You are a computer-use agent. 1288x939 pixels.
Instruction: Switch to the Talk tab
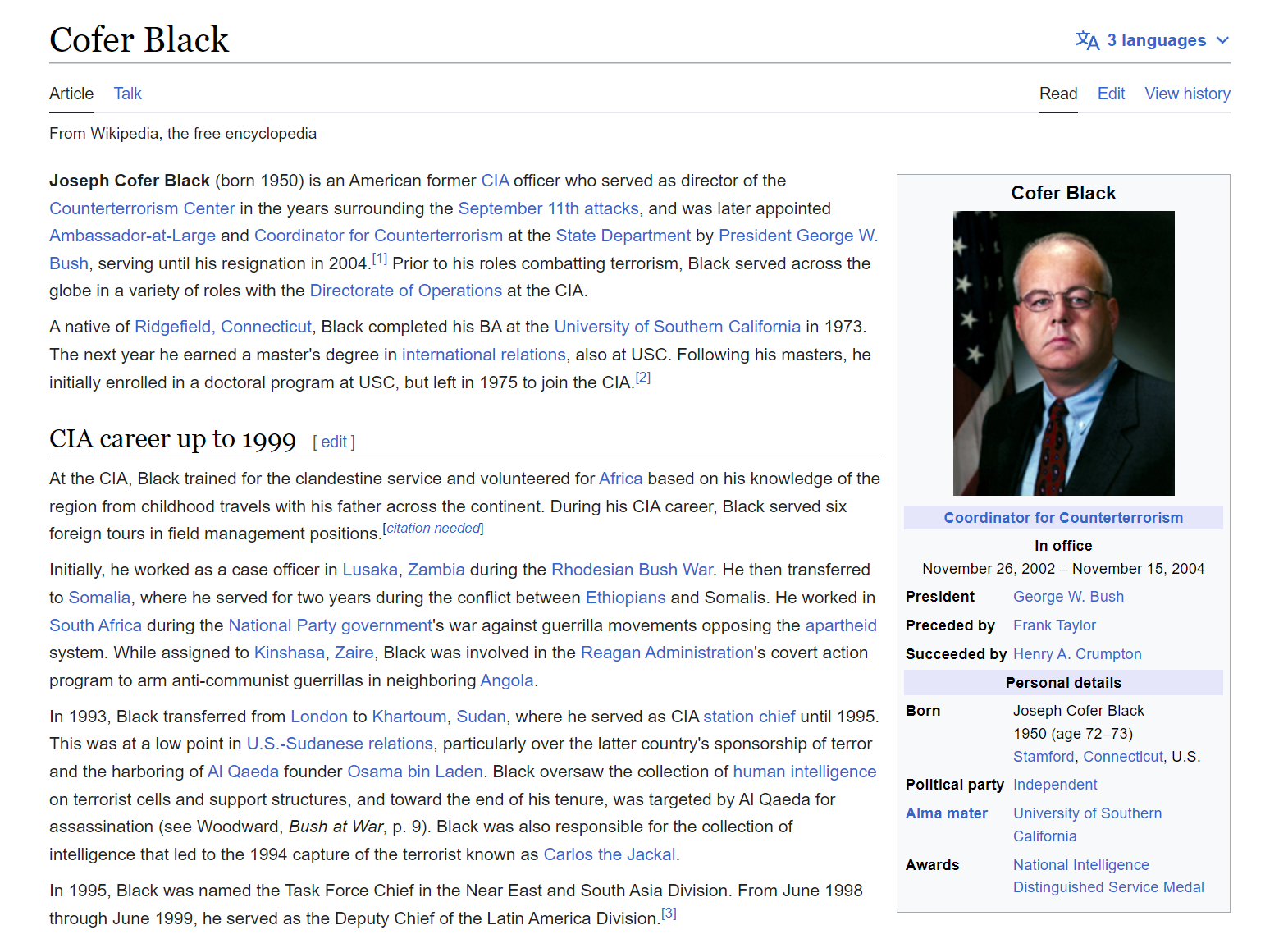click(127, 94)
